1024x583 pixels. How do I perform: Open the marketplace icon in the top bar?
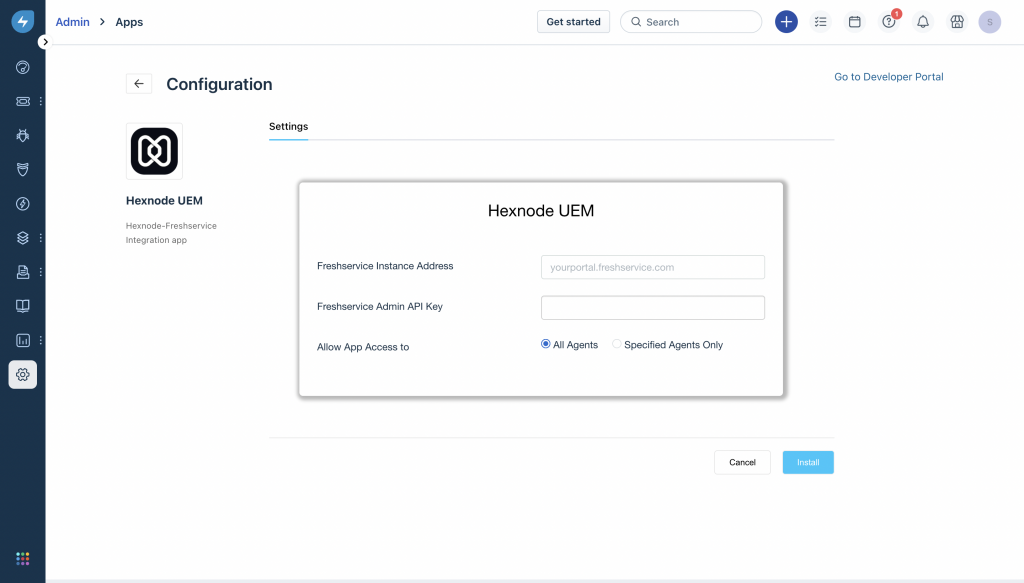pos(956,21)
